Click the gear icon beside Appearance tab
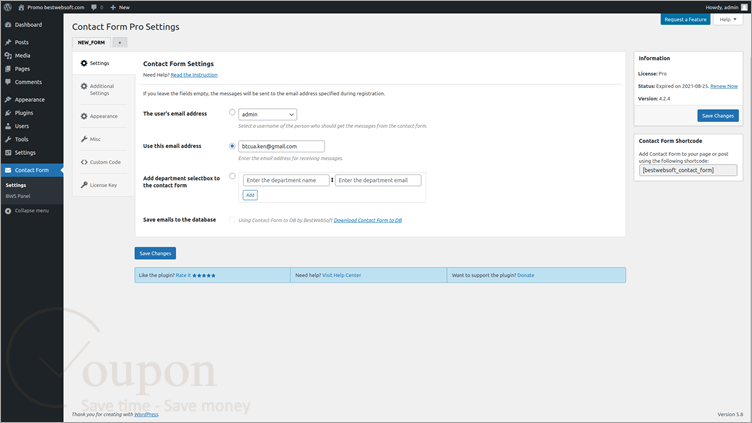752x423 pixels. (x=84, y=116)
